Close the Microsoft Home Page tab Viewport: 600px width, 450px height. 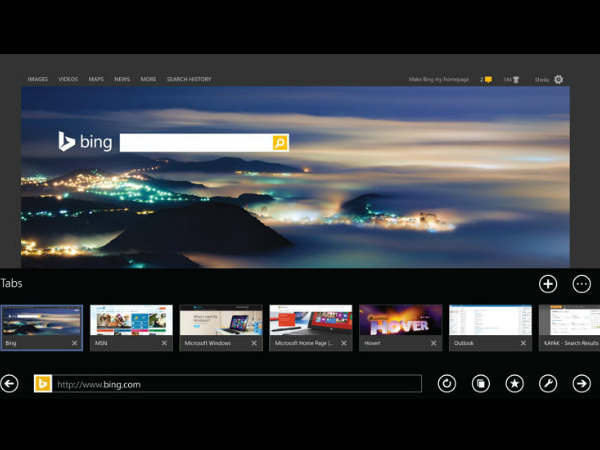(344, 343)
